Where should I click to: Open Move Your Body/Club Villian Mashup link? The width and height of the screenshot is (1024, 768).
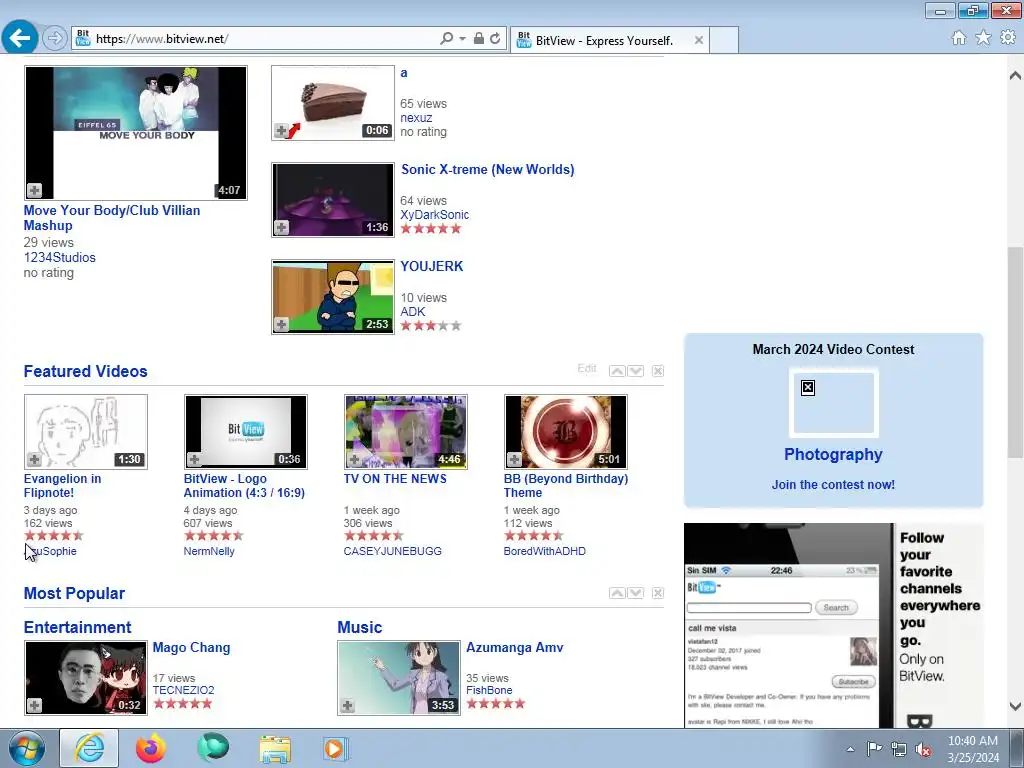click(112, 218)
